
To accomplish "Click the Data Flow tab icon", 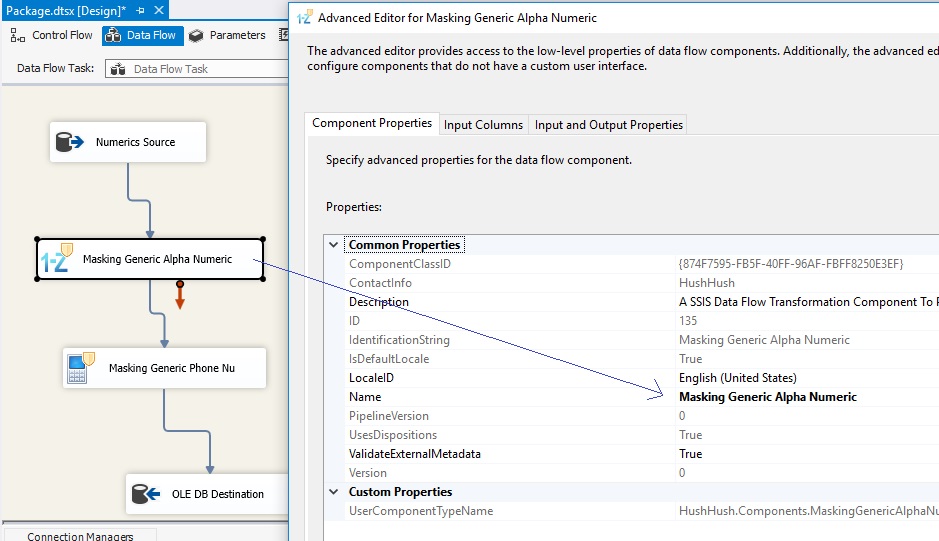I will [113, 35].
